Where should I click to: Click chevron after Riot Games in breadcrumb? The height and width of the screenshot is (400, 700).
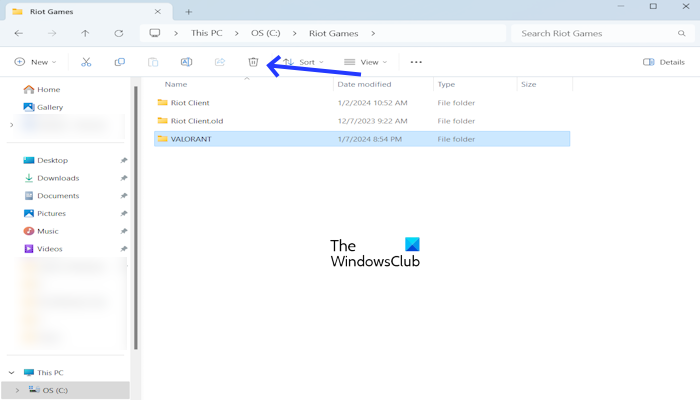[x=373, y=33]
